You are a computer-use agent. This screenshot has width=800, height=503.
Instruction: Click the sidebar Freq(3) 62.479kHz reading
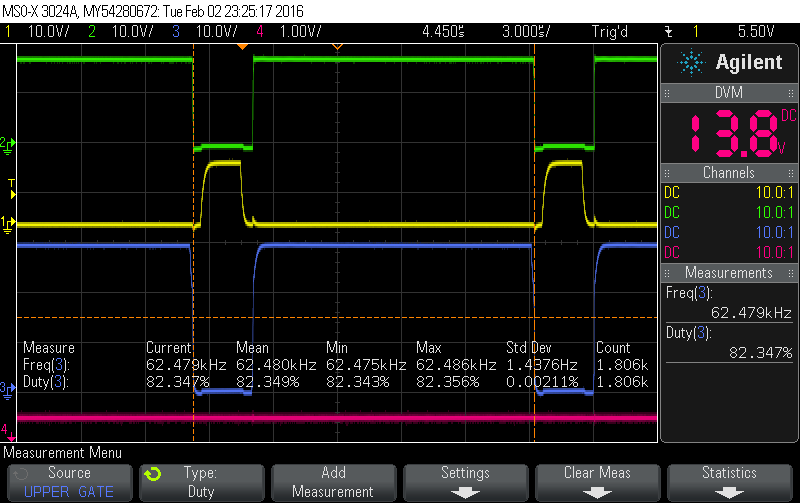729,303
